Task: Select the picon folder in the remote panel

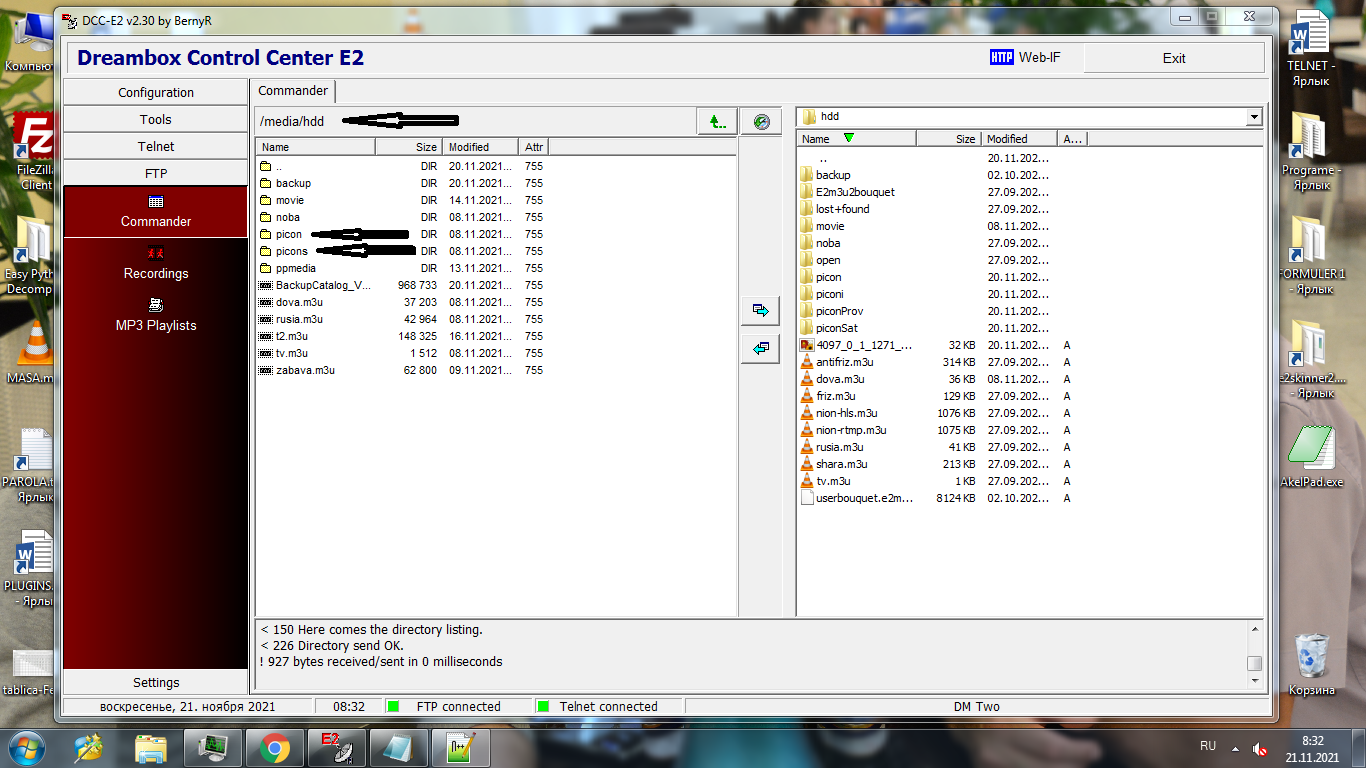Action: (289, 234)
